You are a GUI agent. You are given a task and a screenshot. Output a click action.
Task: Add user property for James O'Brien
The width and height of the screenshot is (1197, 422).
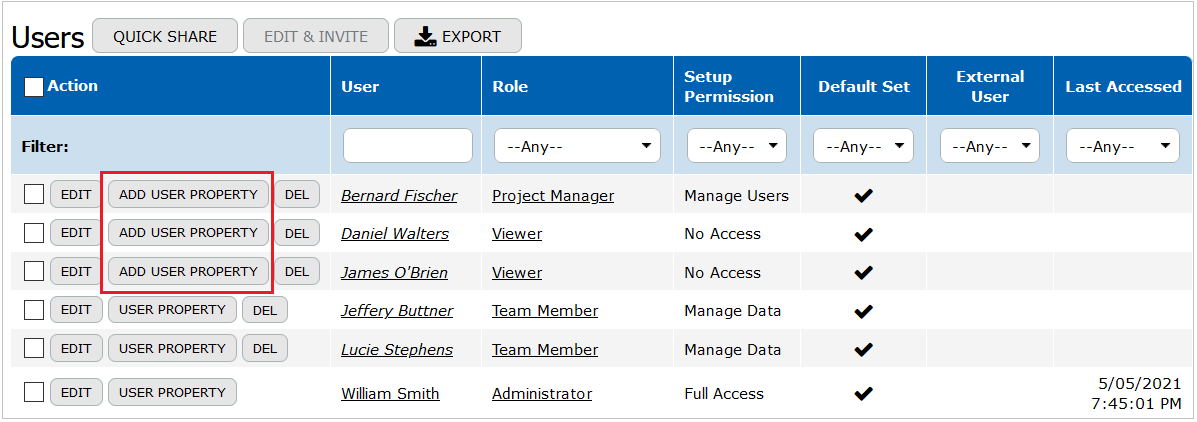tap(189, 272)
